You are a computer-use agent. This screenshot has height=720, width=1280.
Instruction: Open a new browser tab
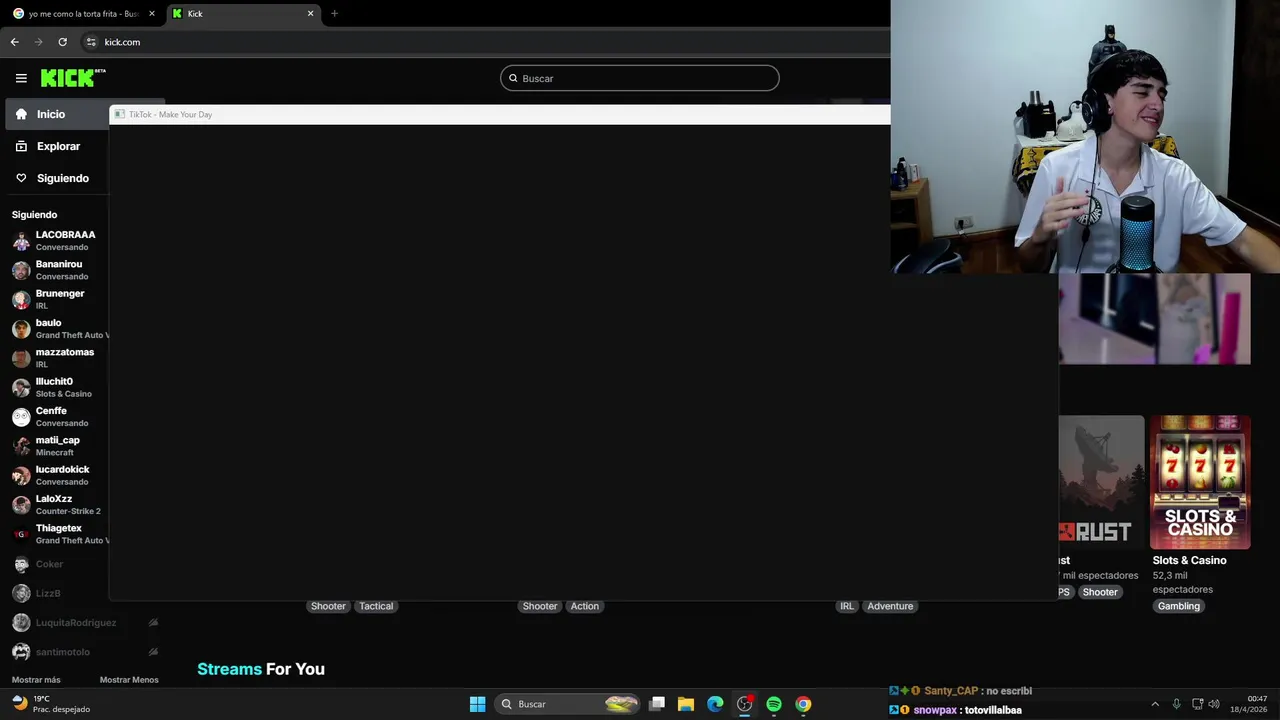334,14
